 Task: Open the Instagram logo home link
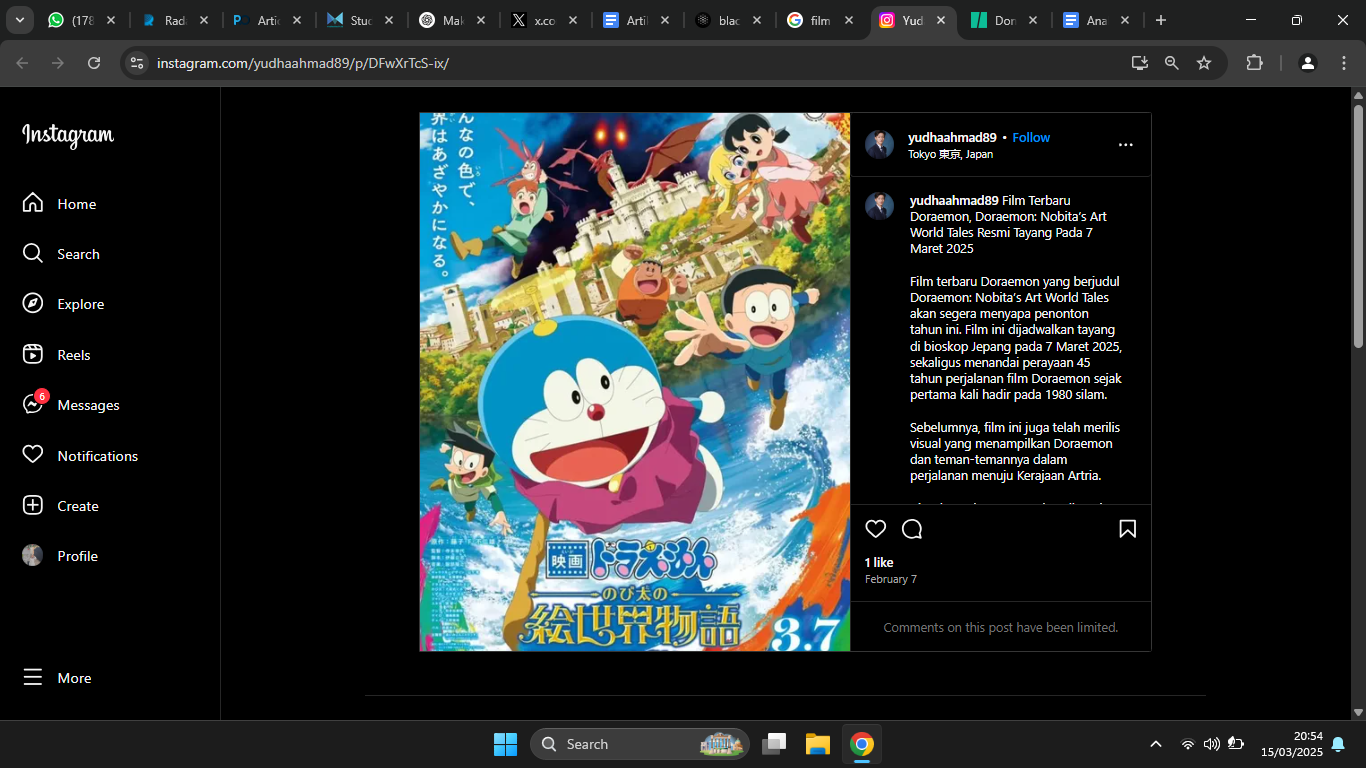pos(68,135)
